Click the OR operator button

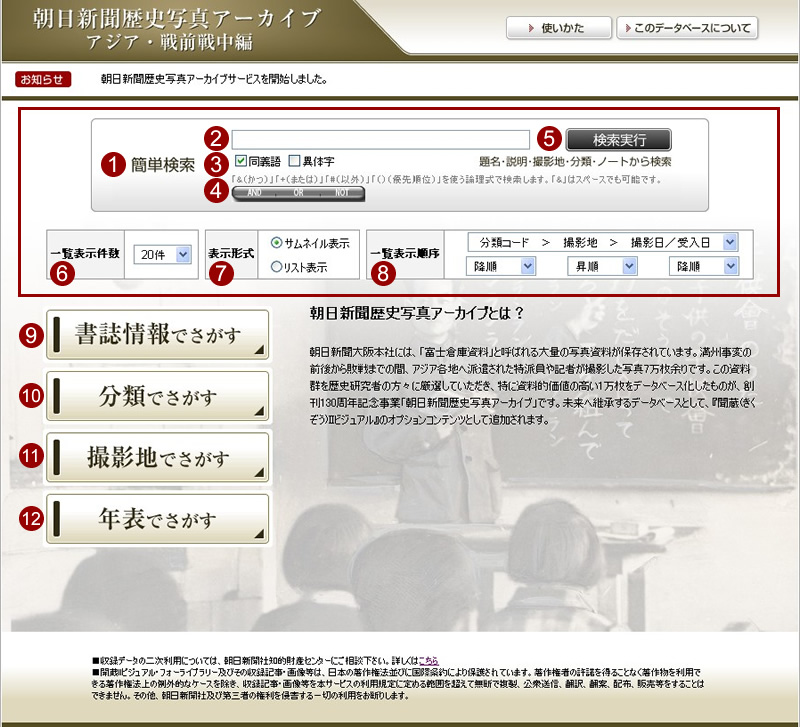tap(299, 195)
